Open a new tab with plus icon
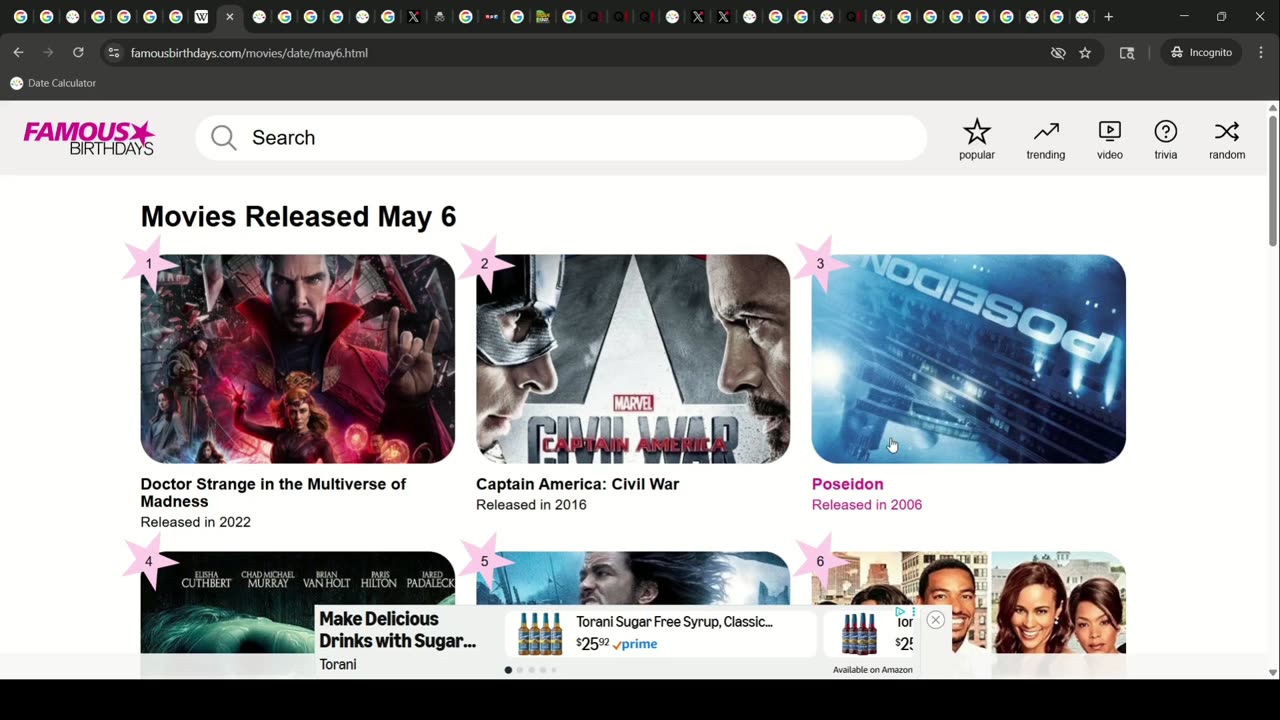This screenshot has width=1280, height=720. pos(1108,17)
